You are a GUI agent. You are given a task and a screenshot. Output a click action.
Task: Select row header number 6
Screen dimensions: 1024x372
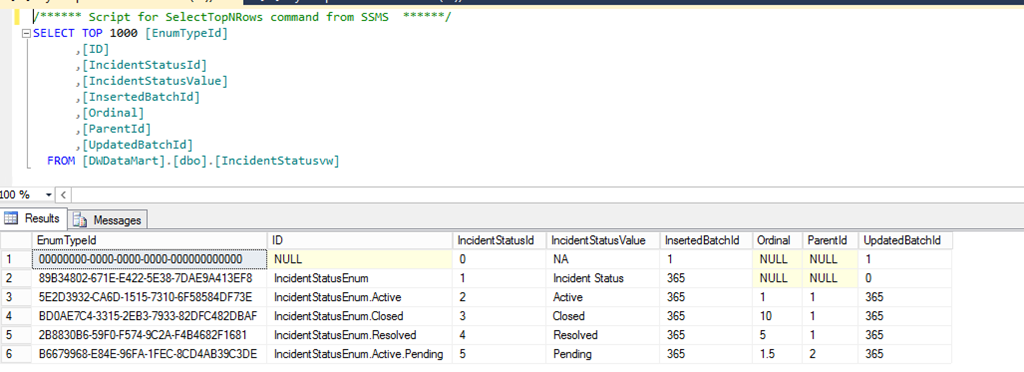coord(16,354)
